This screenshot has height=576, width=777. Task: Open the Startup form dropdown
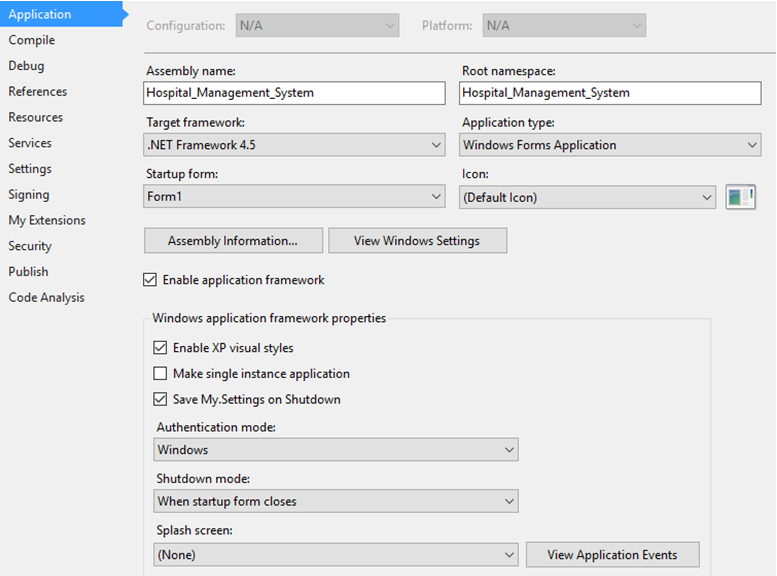point(294,196)
